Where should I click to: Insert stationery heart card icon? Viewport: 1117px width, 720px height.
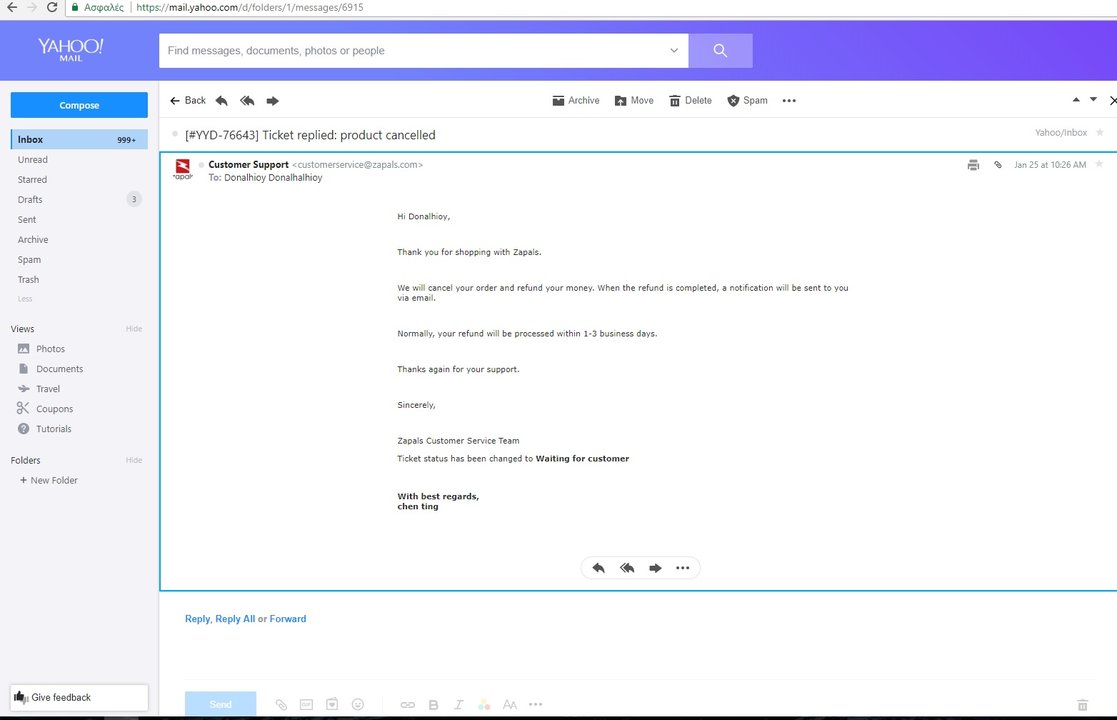(x=332, y=704)
